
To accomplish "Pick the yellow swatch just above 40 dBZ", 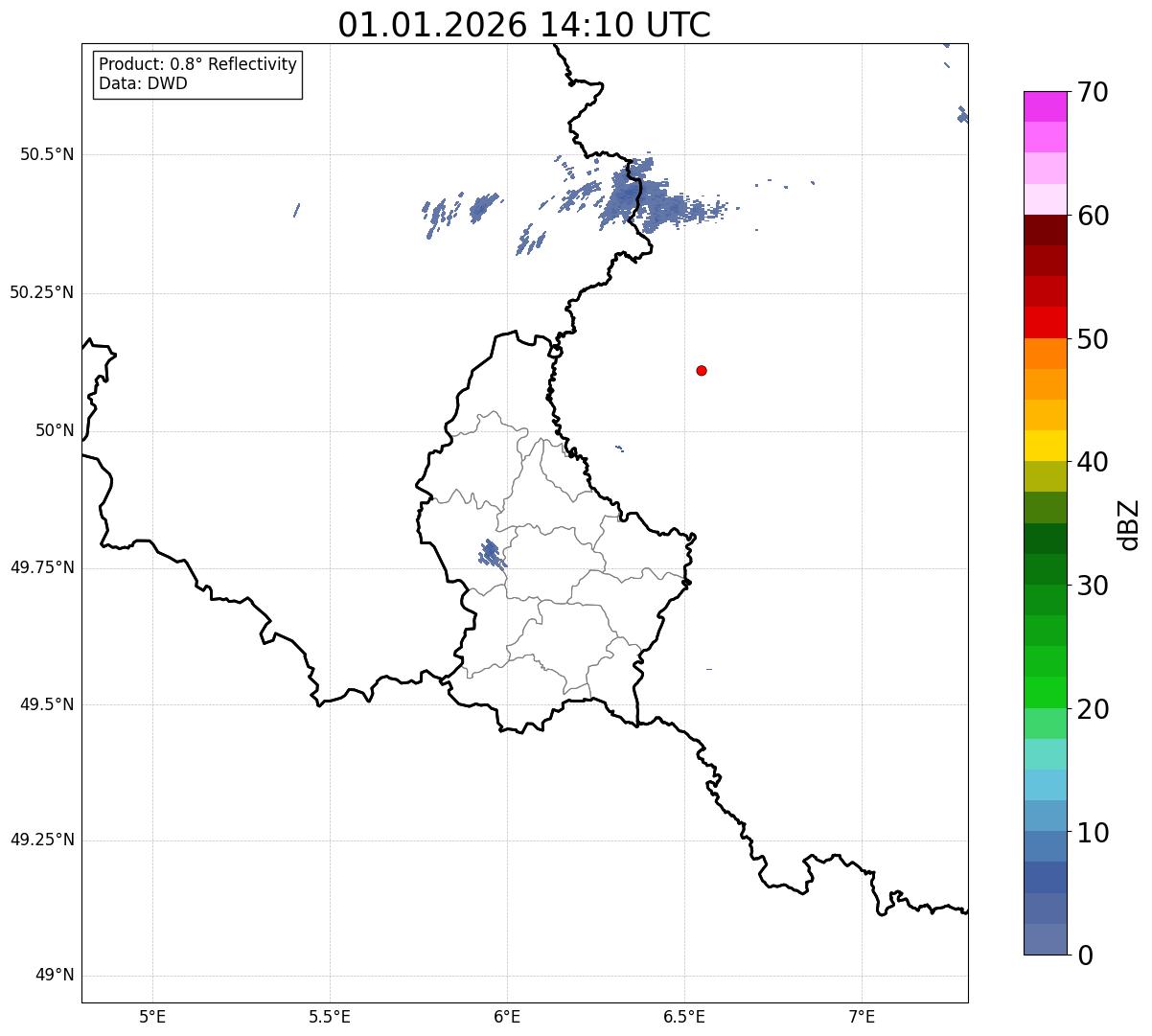I will coord(1045,446).
